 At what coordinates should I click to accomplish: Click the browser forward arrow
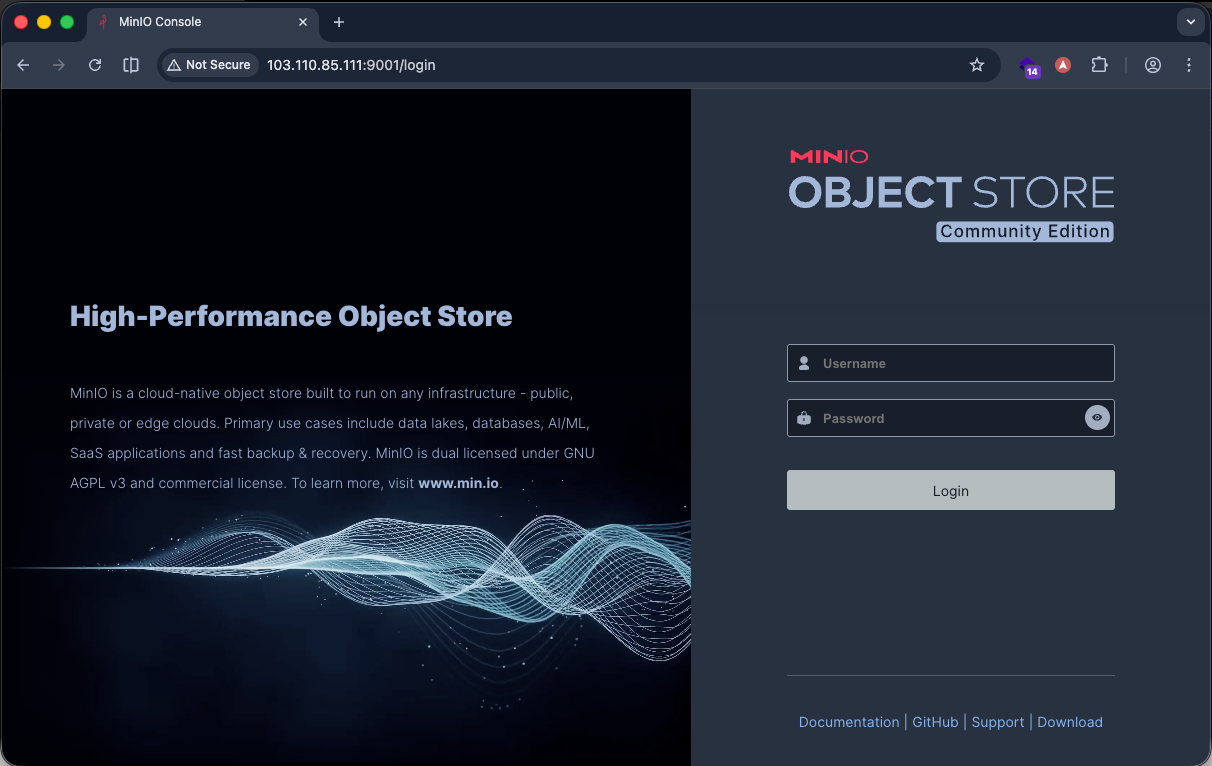pos(59,65)
